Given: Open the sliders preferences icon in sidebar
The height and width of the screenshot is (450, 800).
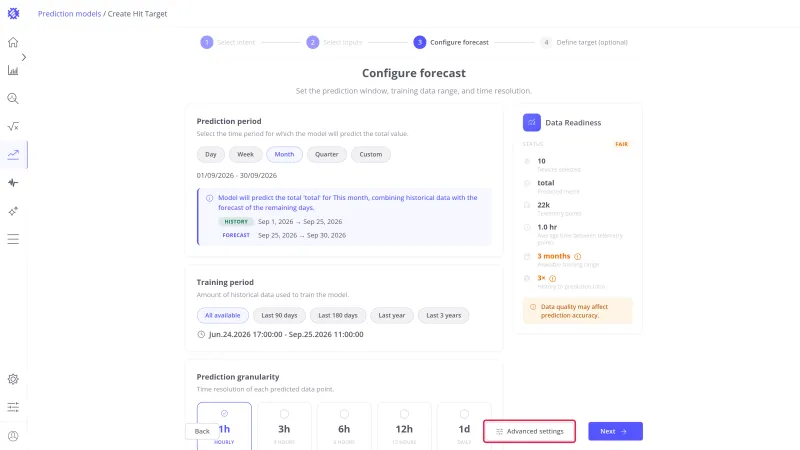Looking at the screenshot, I should pos(13,407).
